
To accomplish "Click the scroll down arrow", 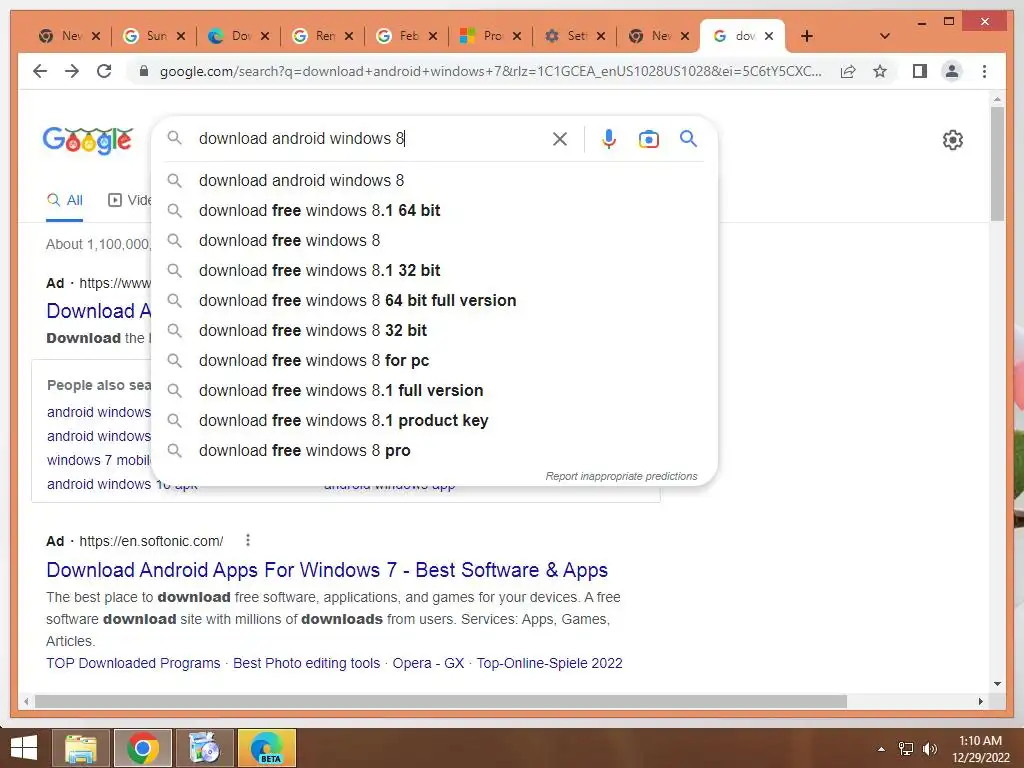I will point(997,684).
